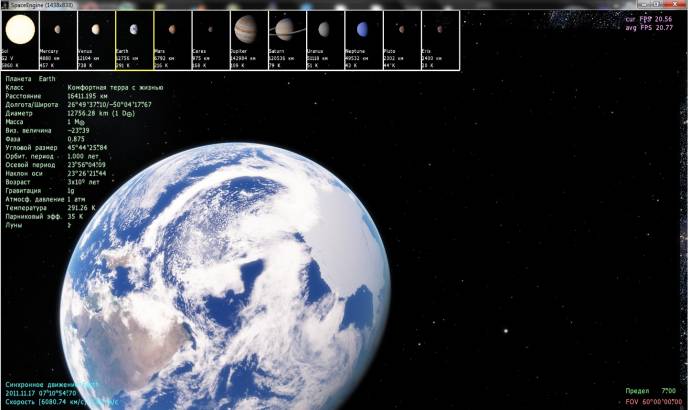Click the 'Долгота/Широта' coordinates value
Screen dimensions: 690x410
[x=109, y=105]
